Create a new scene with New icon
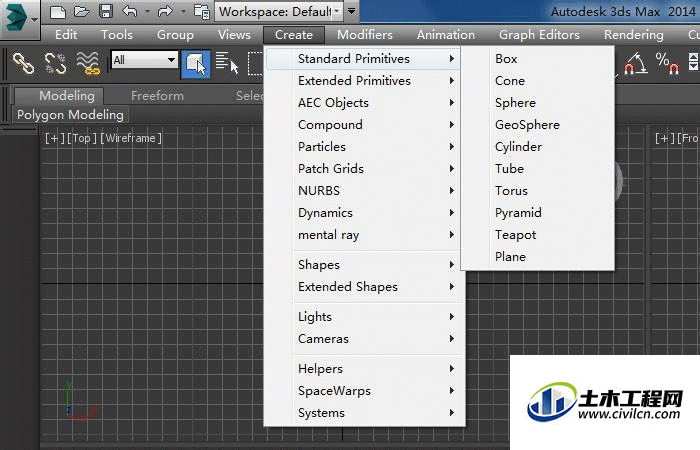The width and height of the screenshot is (700, 450). coord(58,11)
